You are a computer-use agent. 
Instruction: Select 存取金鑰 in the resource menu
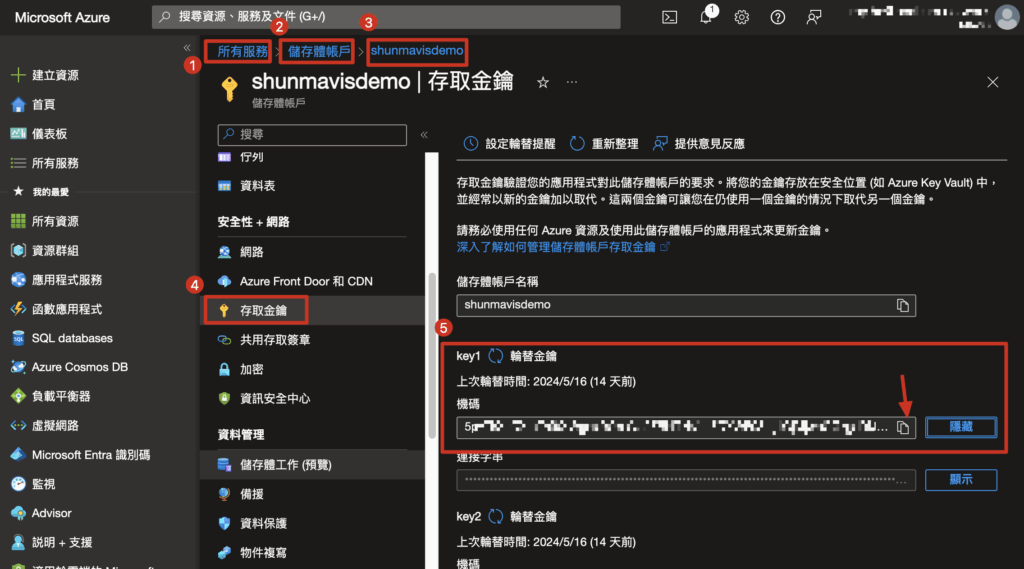262,311
